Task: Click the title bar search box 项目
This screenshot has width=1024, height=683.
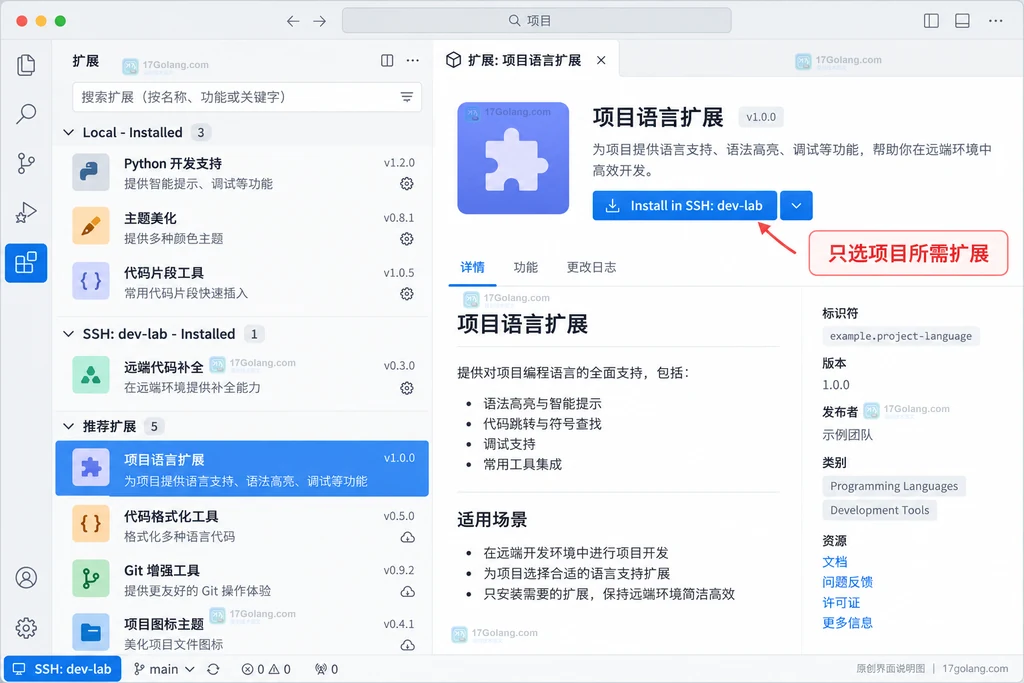Action: [537, 21]
